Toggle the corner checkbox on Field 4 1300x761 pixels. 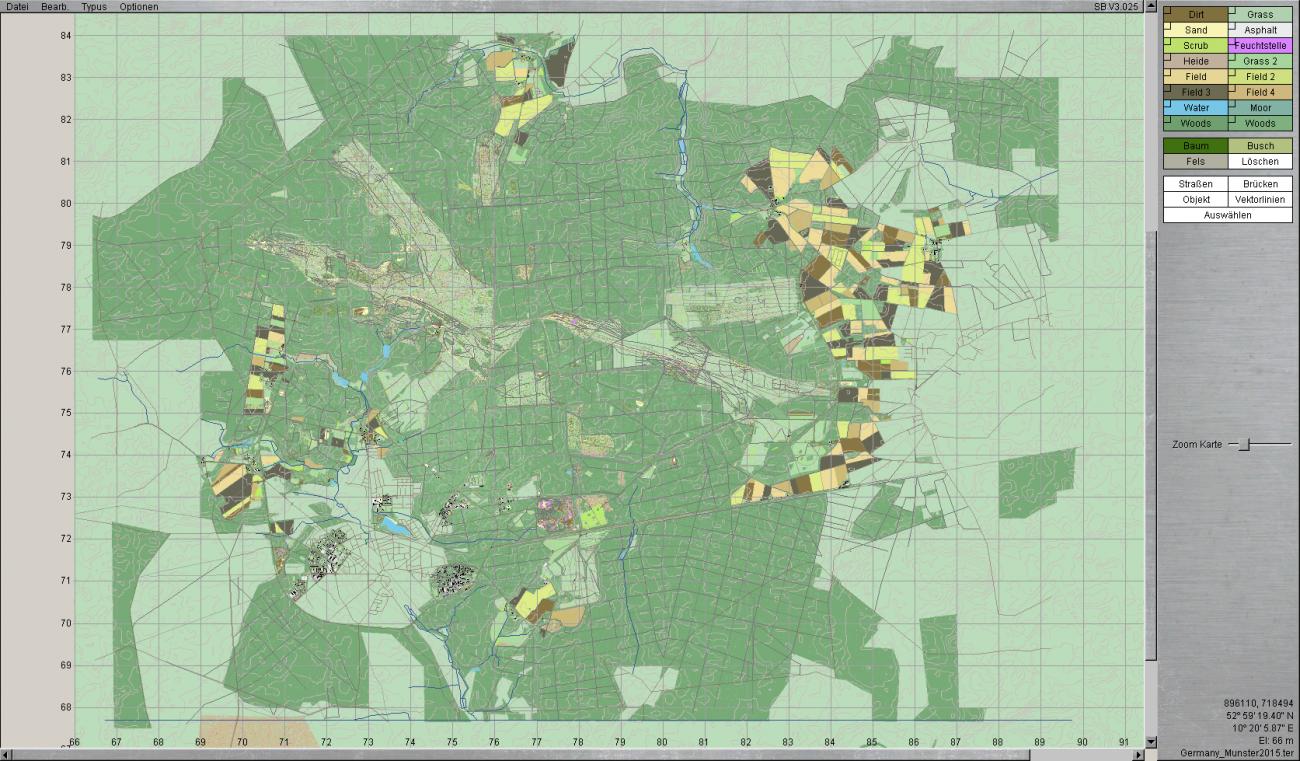click(x=1232, y=88)
